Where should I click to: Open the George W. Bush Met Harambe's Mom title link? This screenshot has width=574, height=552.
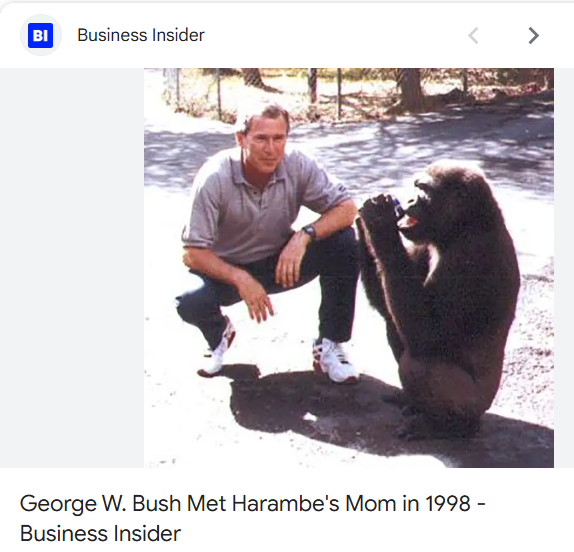253,518
